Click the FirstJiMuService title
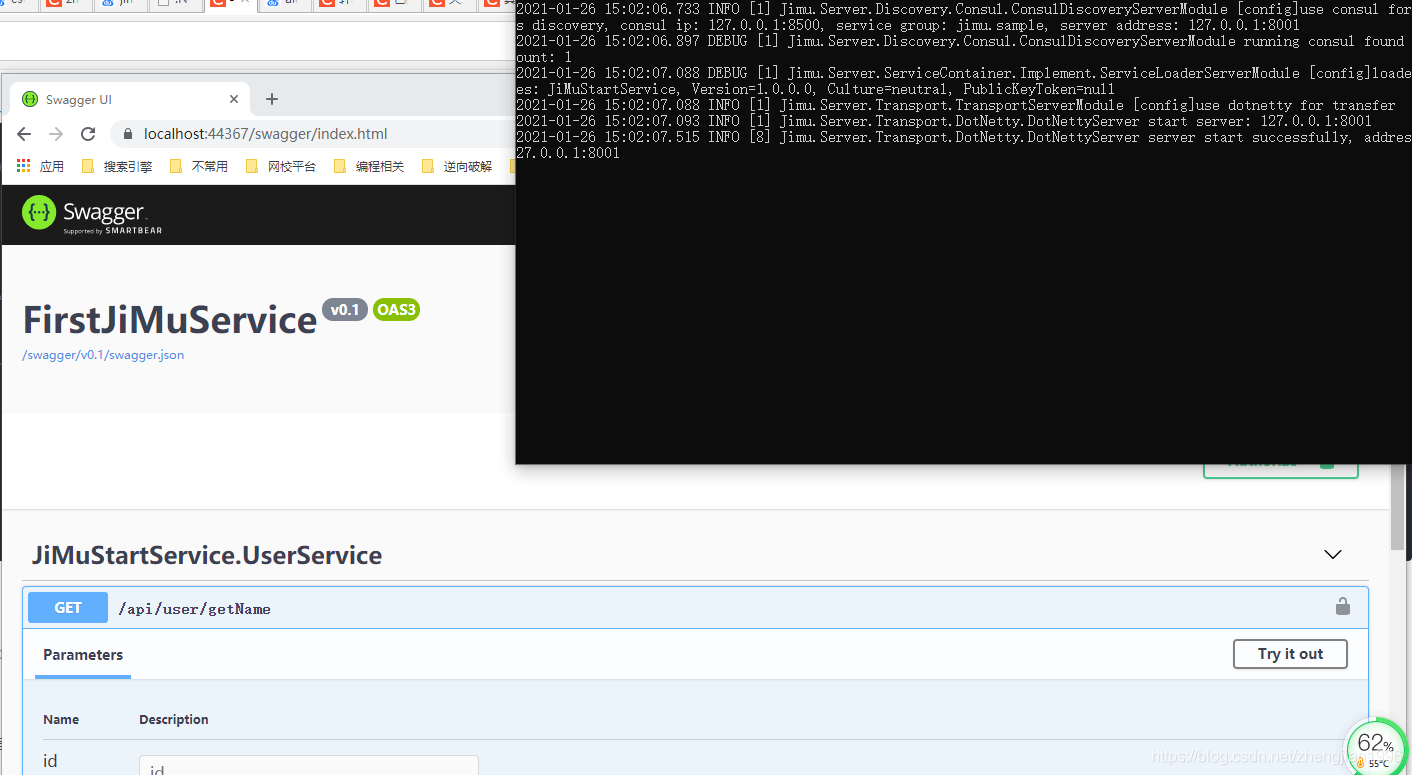The height and width of the screenshot is (775, 1412). point(170,320)
